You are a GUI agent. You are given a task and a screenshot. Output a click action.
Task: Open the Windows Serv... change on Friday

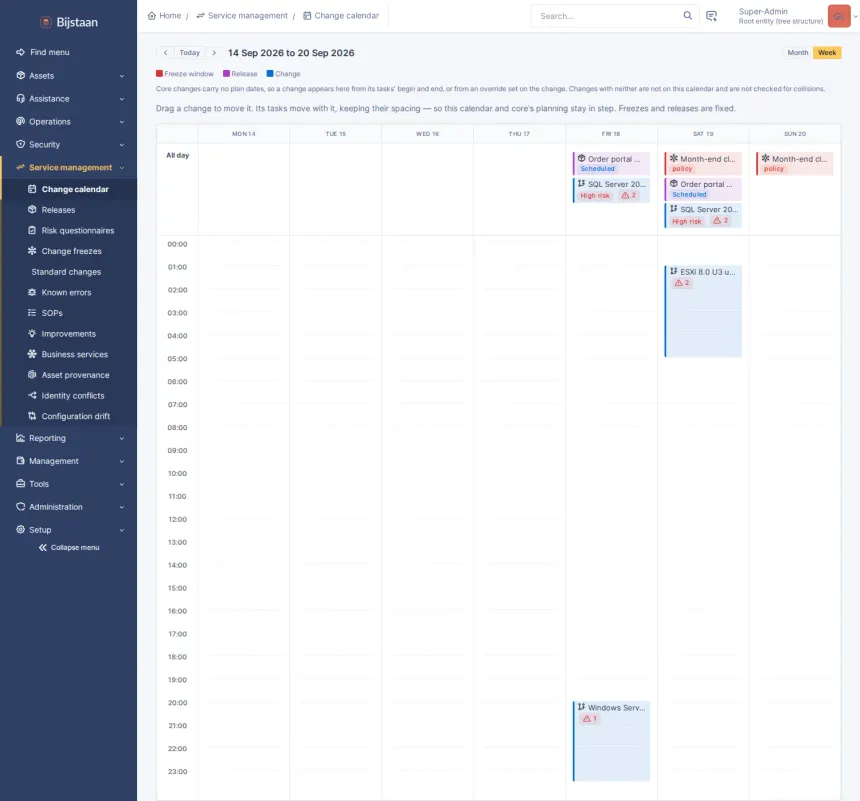point(611,741)
